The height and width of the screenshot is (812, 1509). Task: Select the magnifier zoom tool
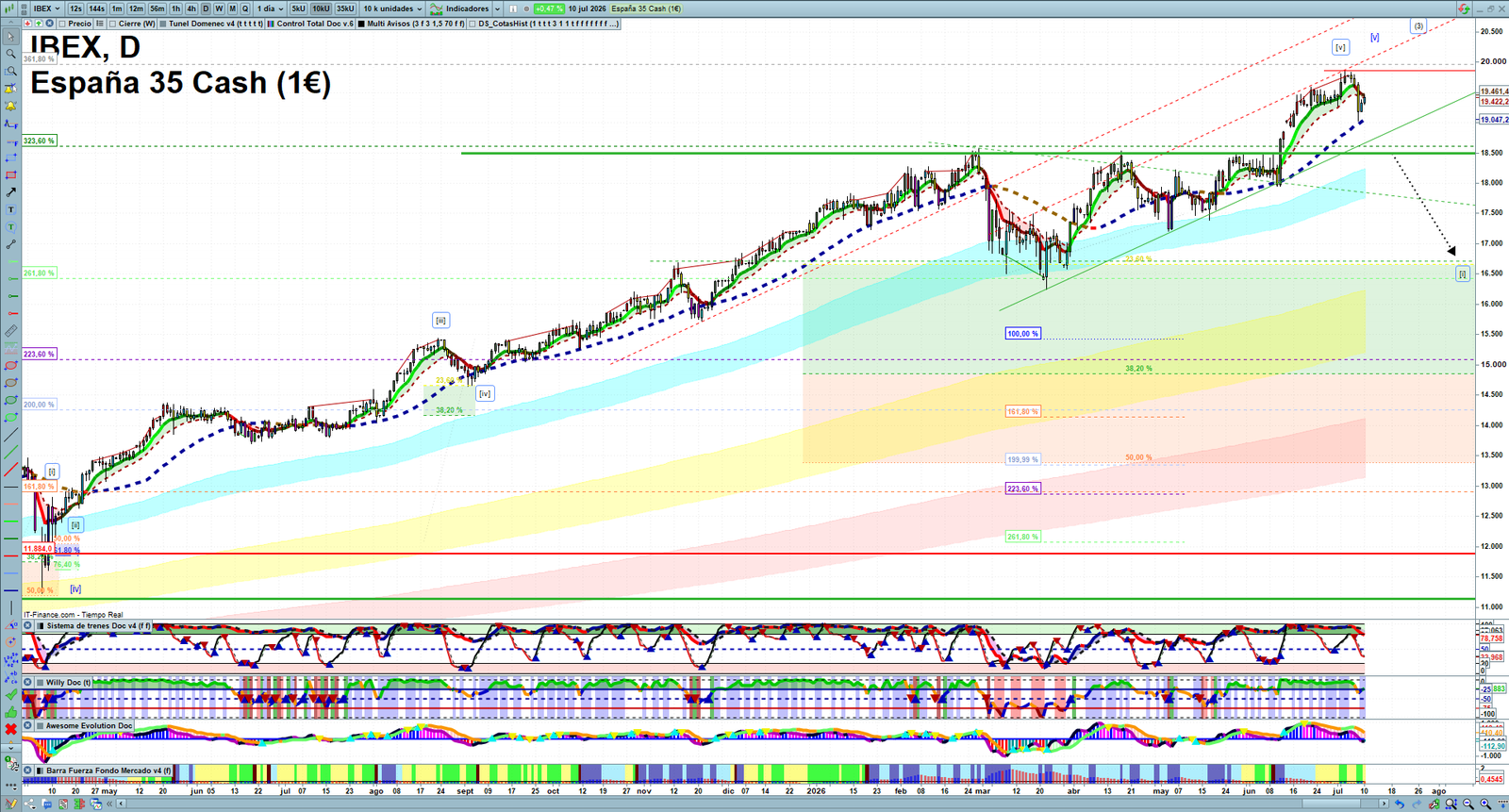10,54
